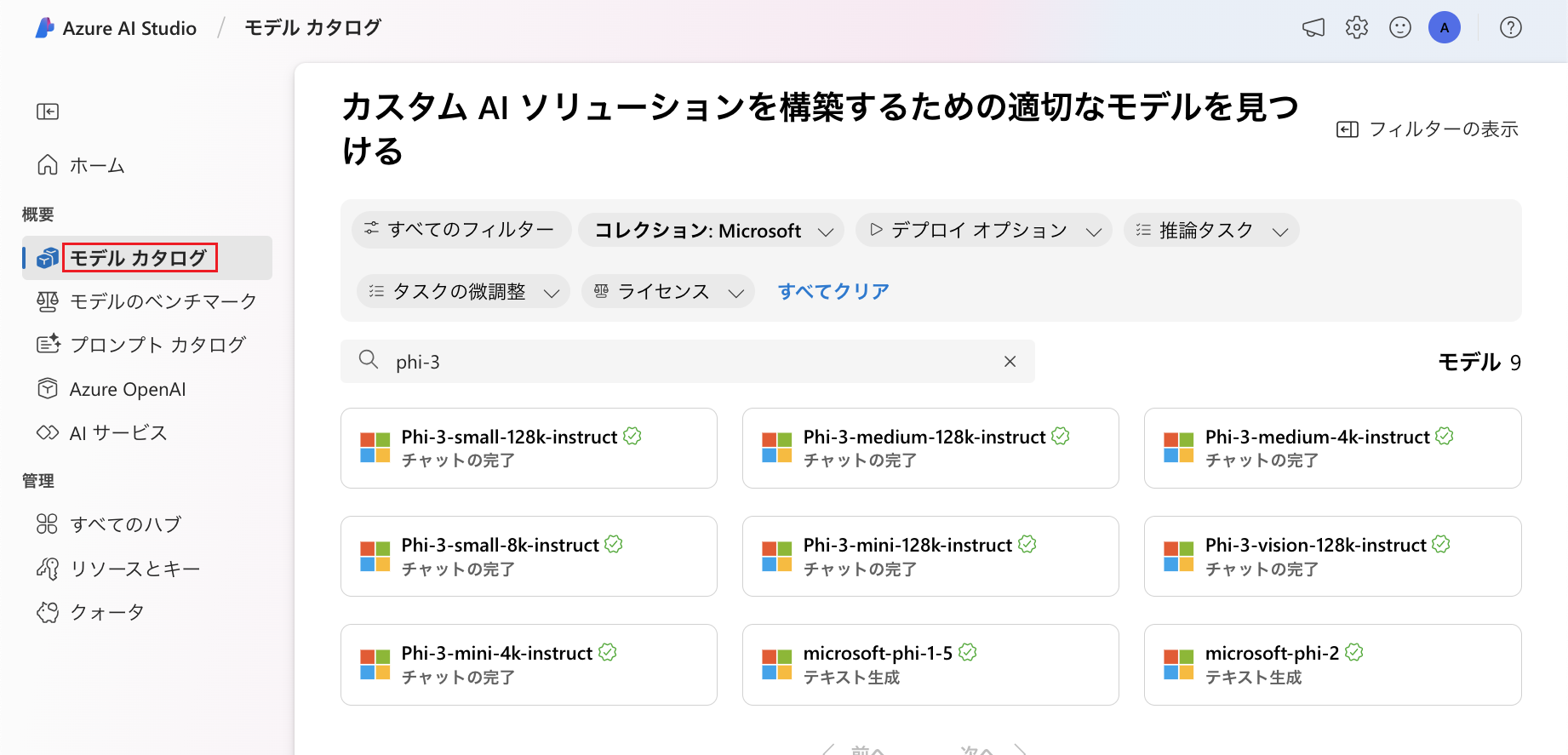The height and width of the screenshot is (755, 1568).
Task: Expand the タスクの微調整 dropdown
Action: coord(463,292)
